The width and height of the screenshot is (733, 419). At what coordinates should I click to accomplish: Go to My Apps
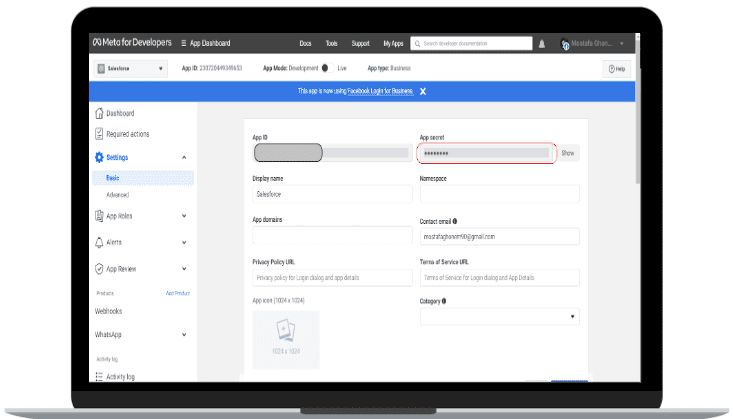click(393, 43)
